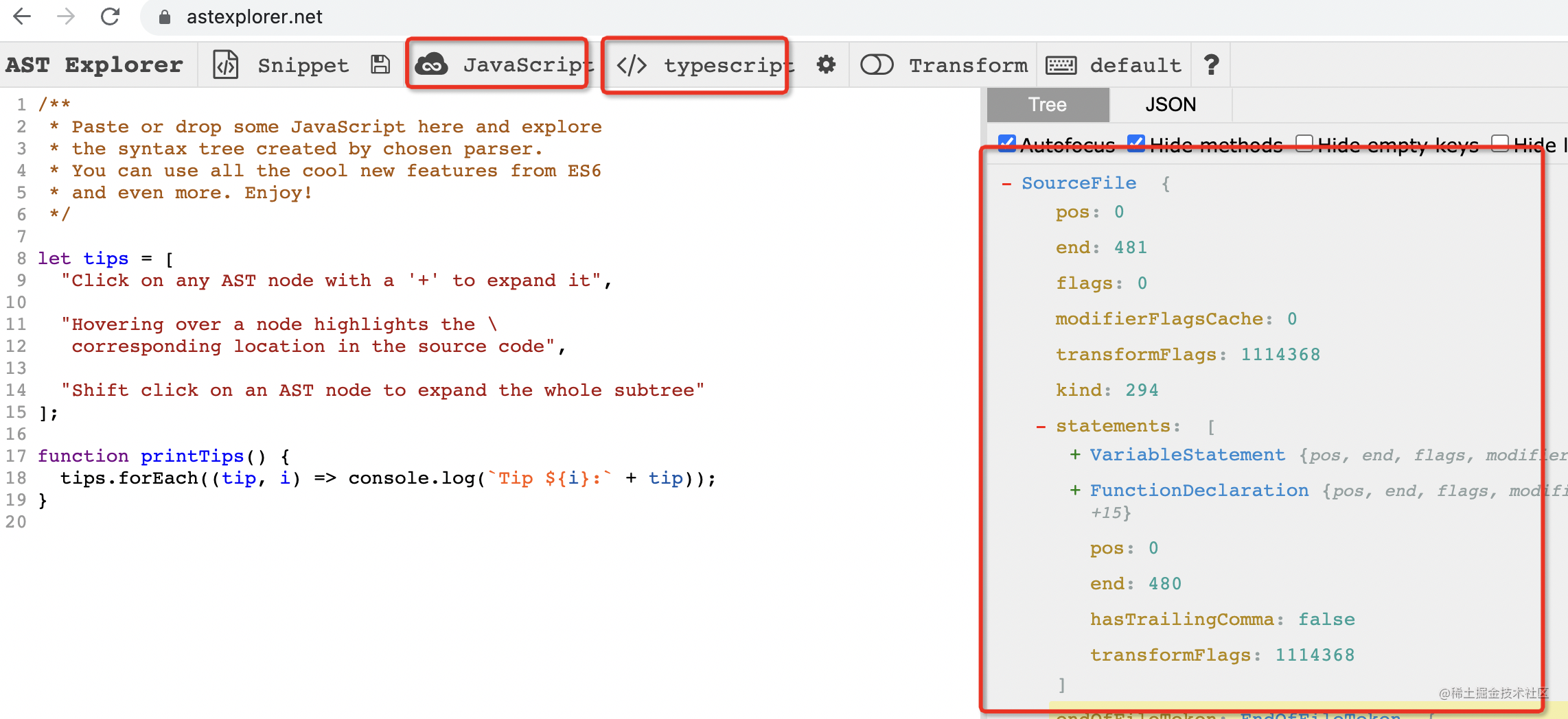This screenshot has height=719, width=1568.
Task: Enable the Hide empty keys checkbox
Action: pos(1304,143)
